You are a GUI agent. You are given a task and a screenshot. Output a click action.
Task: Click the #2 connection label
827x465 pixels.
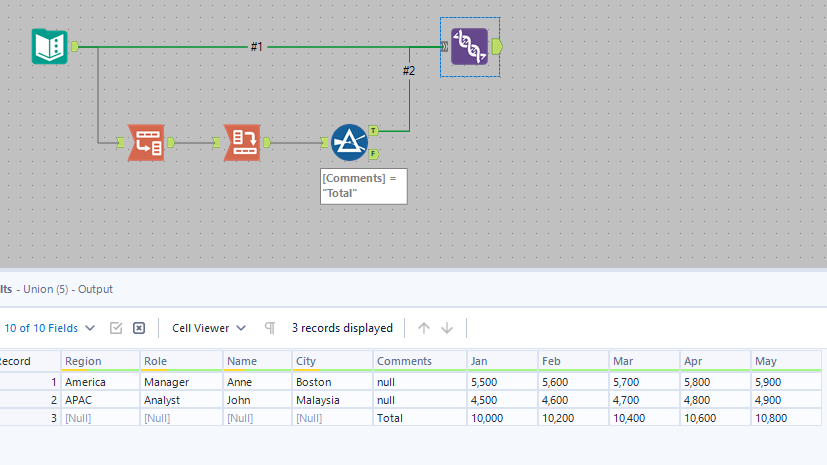click(x=409, y=71)
